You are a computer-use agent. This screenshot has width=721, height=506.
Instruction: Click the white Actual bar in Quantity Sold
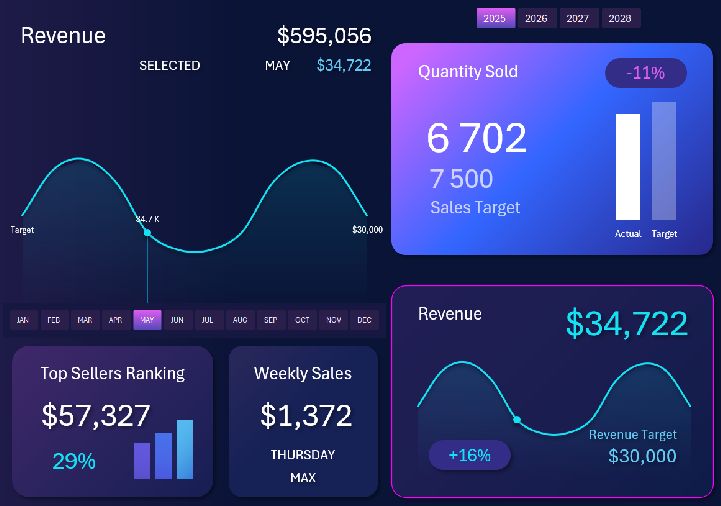pos(628,166)
